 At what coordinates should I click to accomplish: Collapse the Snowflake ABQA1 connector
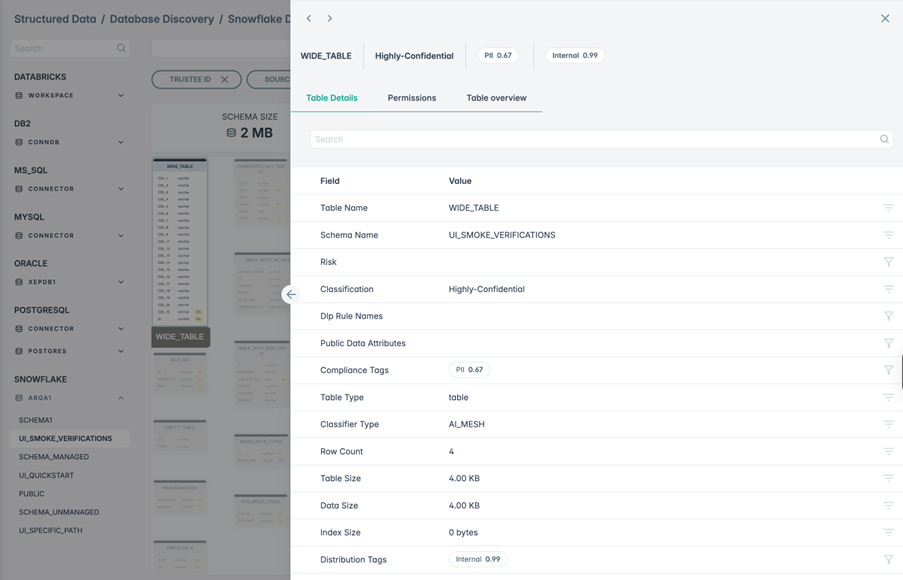121,398
